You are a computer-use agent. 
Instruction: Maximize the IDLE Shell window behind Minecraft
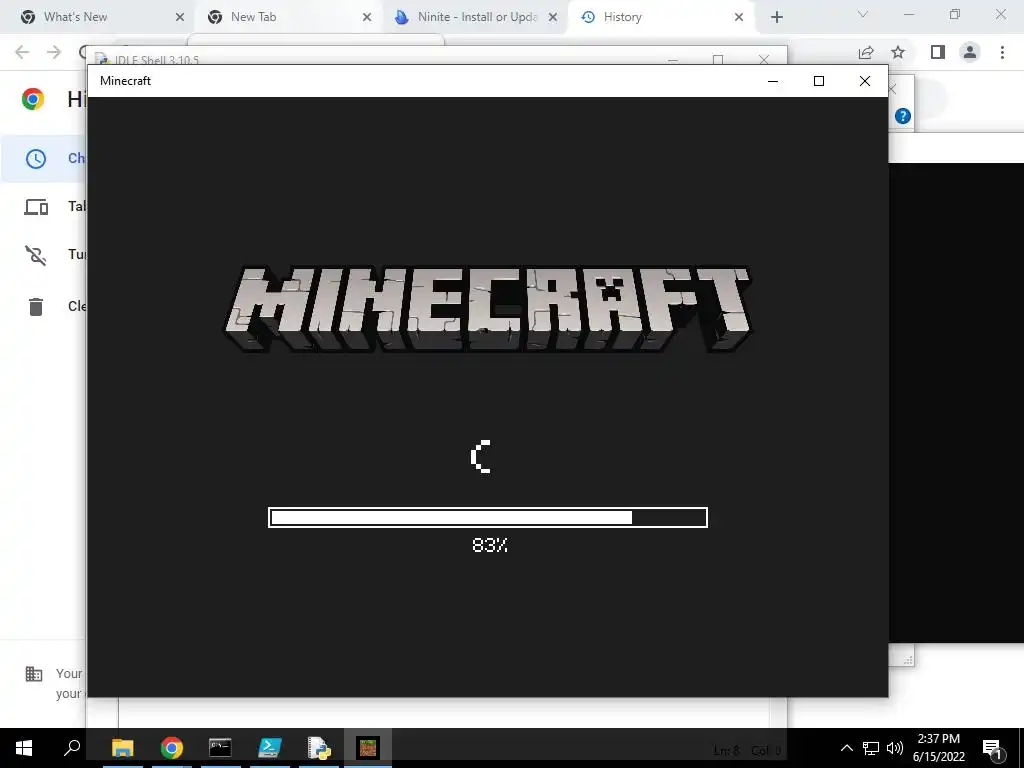[718, 59]
